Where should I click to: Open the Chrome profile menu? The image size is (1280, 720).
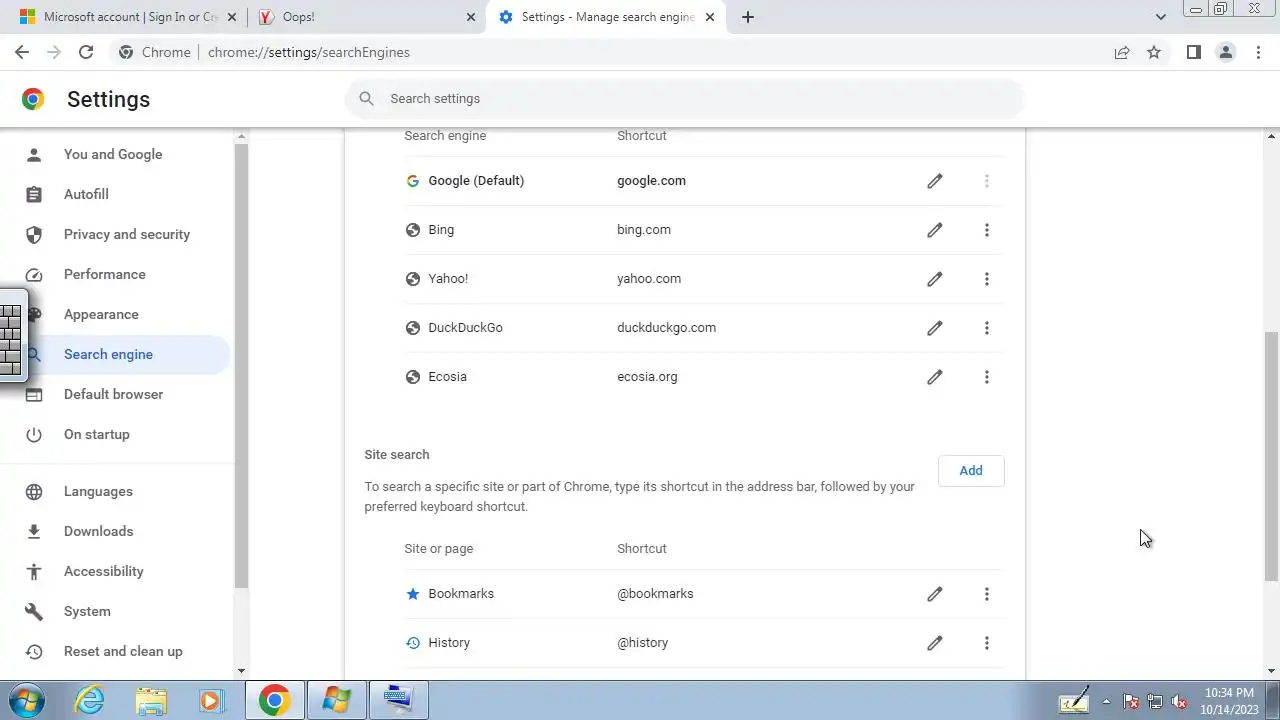pyautogui.click(x=1225, y=52)
